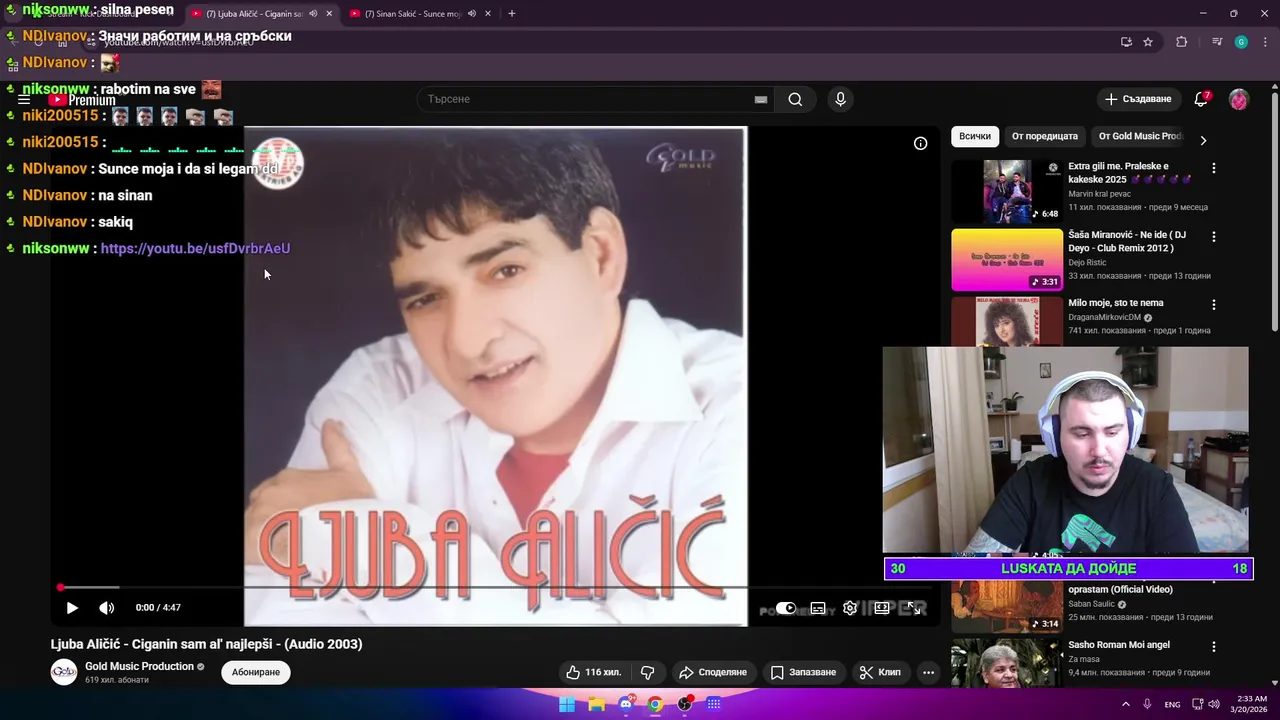Open YouTube notifications bell
Screen dimensions: 1280x720
[x=1201, y=99]
